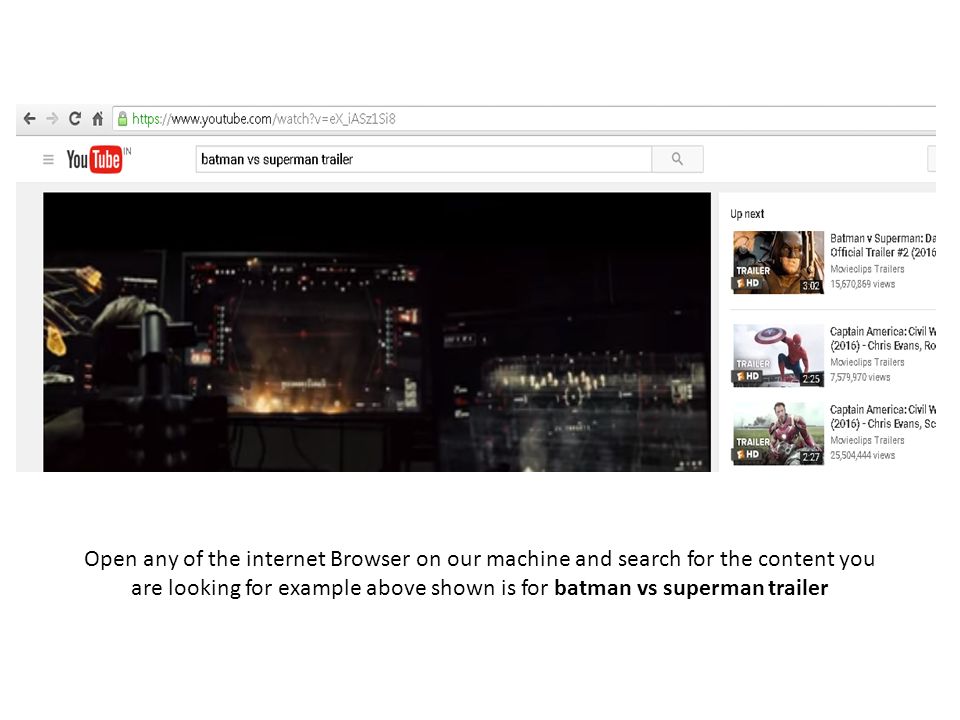Open Movieclips Trailers channel above 7,579,970 views

pos(867,362)
